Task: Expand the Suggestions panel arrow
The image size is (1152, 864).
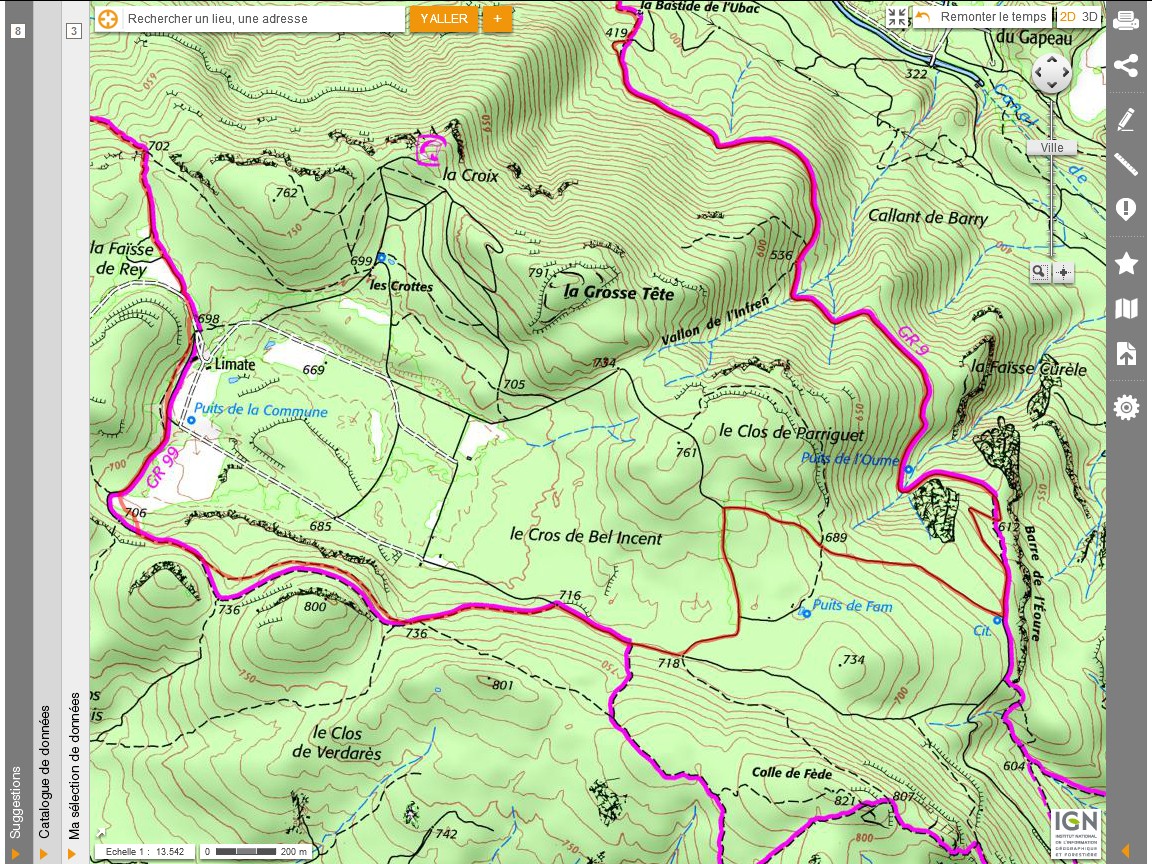Action: click(x=15, y=853)
